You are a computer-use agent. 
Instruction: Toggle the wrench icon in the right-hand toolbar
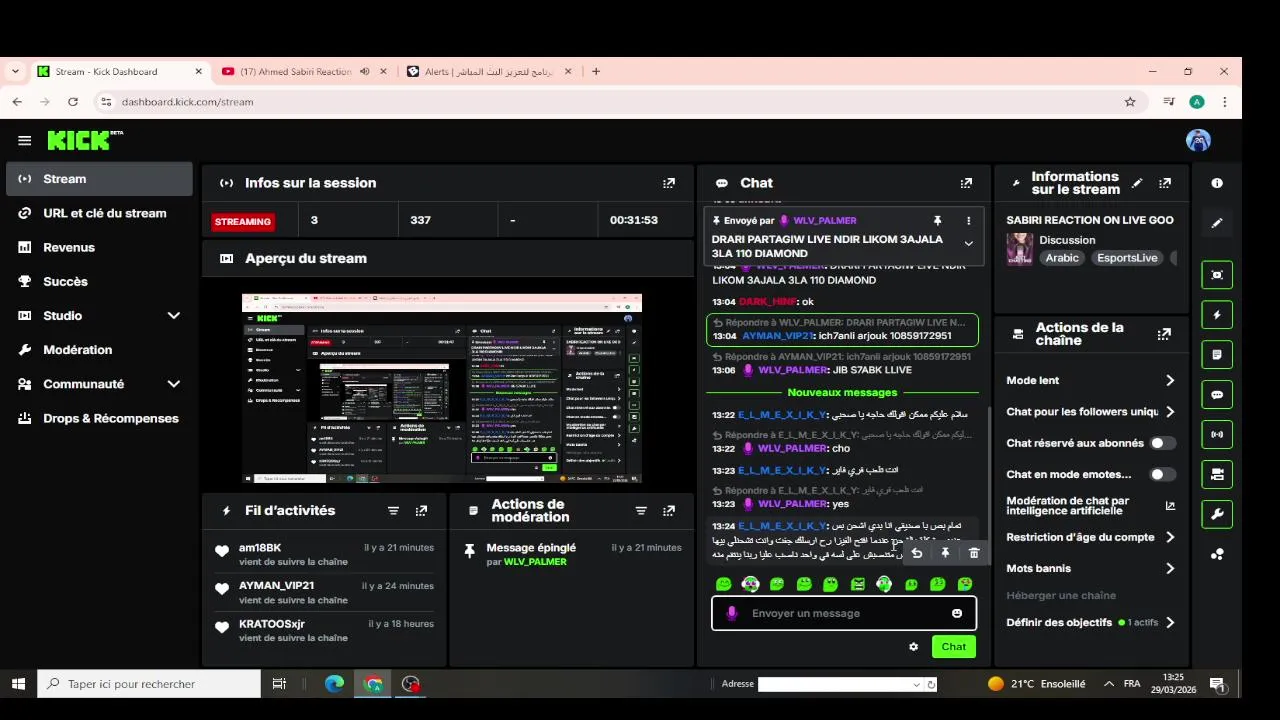(1217, 515)
